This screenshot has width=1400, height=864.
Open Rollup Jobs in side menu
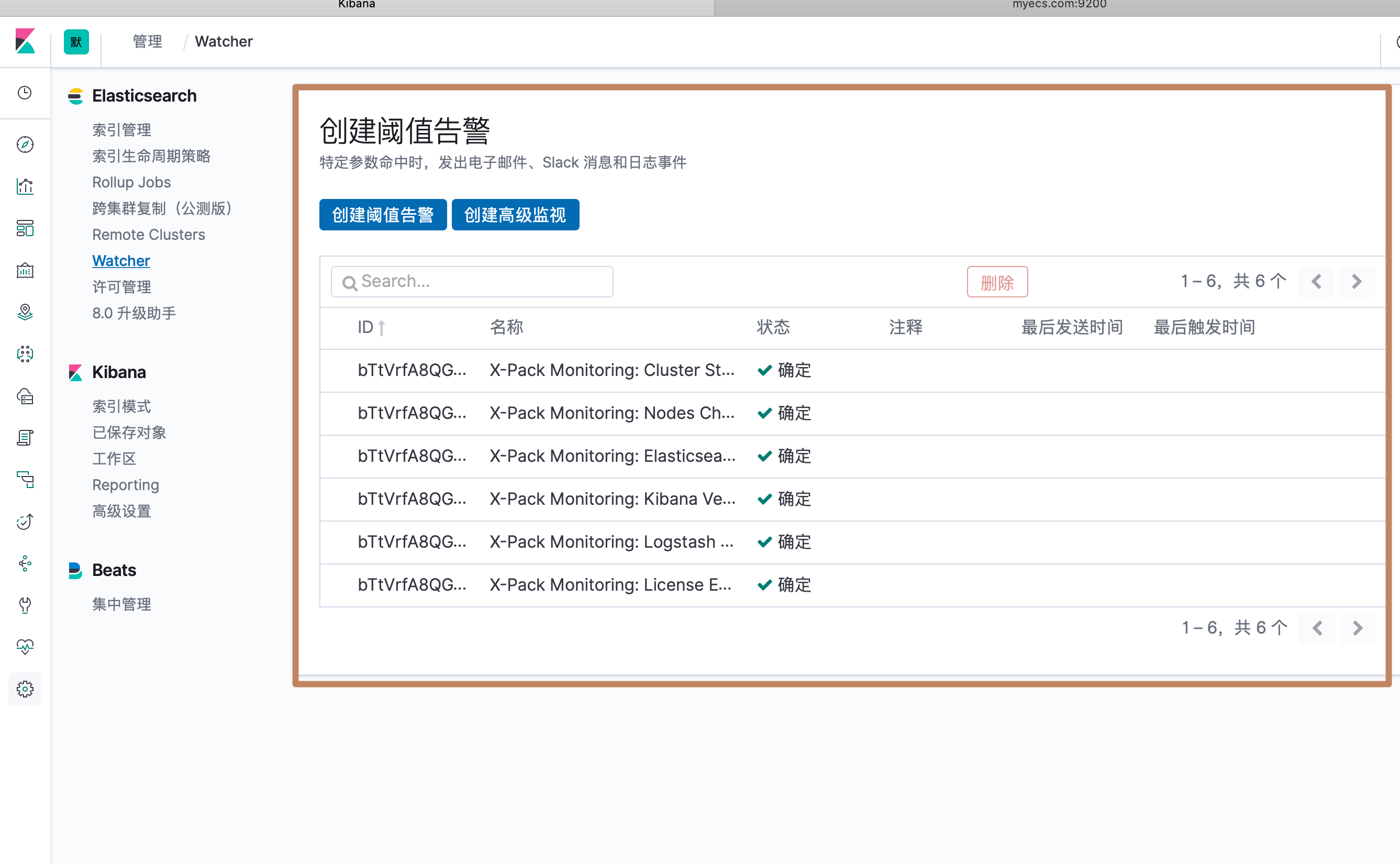click(131, 182)
